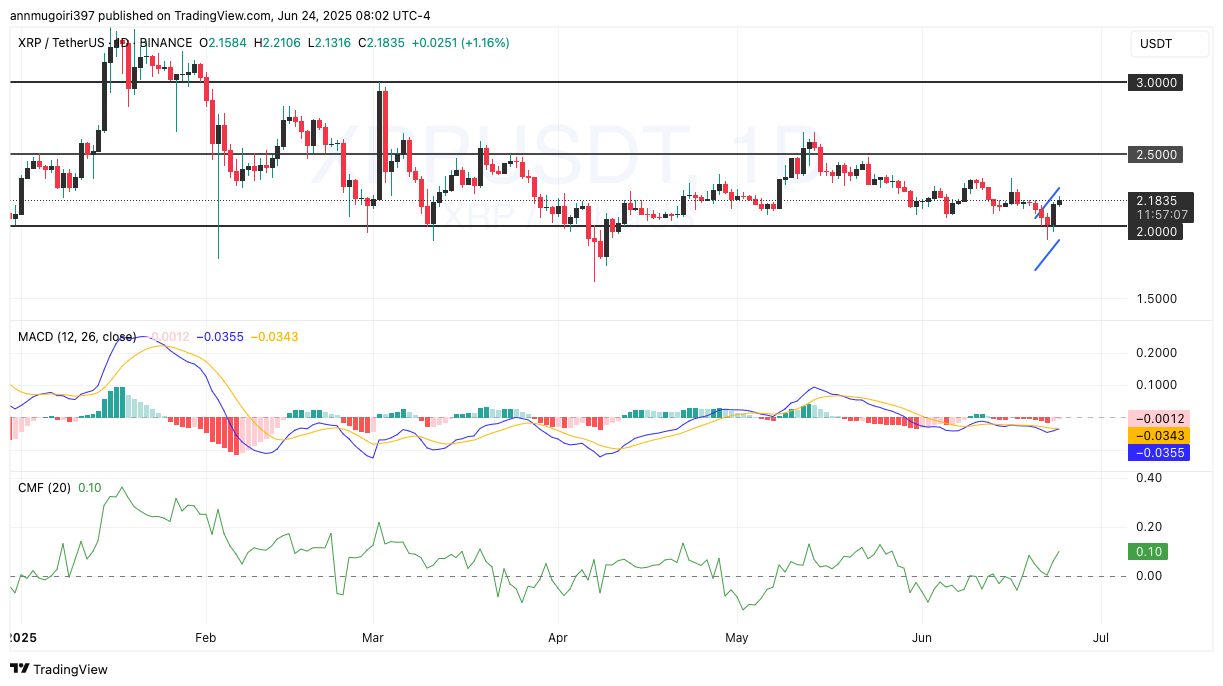
Task: Click the May label on time axis
Action: [x=737, y=636]
